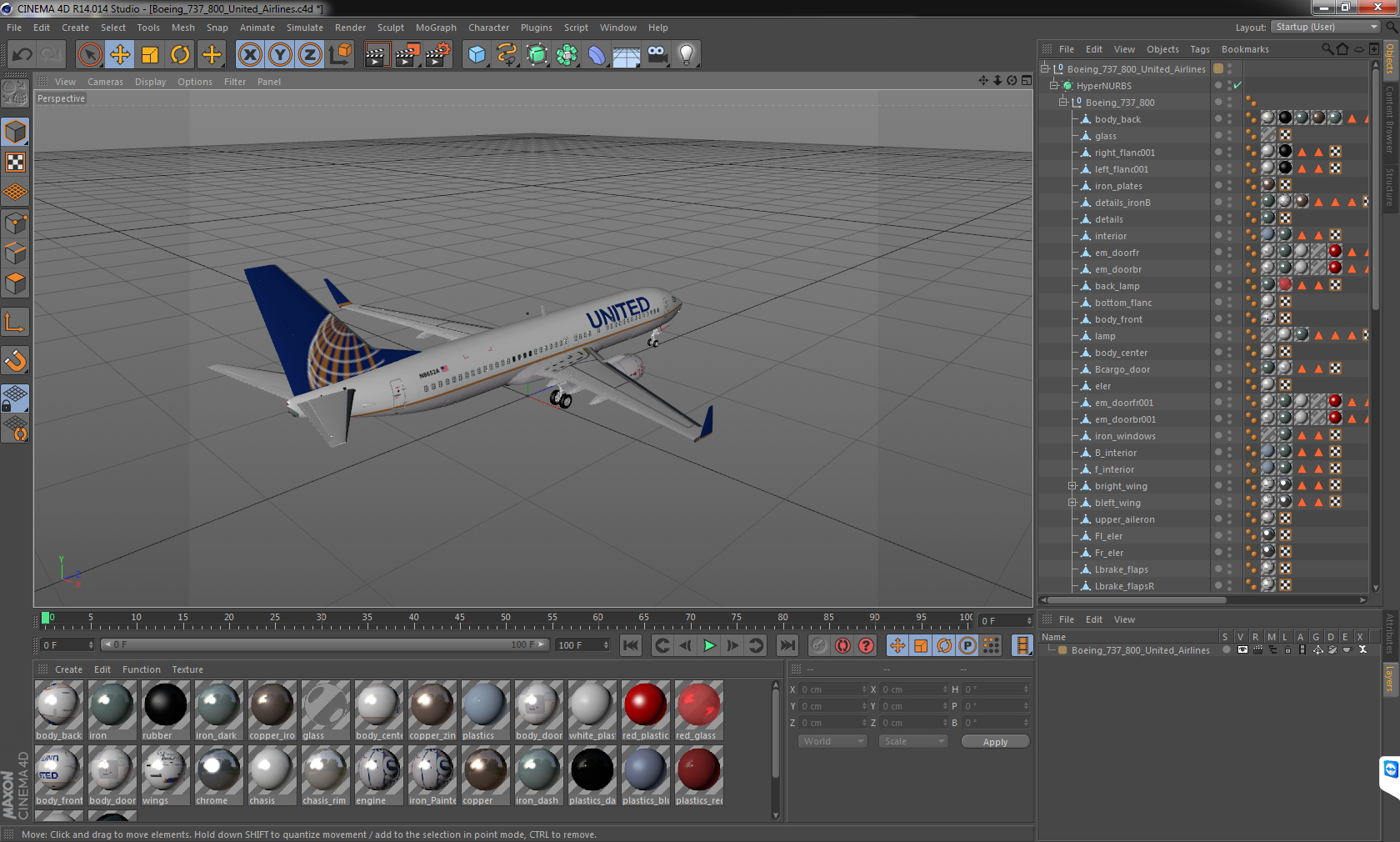1400x842 pixels.
Task: Click Record Active Objects button
Action: (x=819, y=645)
